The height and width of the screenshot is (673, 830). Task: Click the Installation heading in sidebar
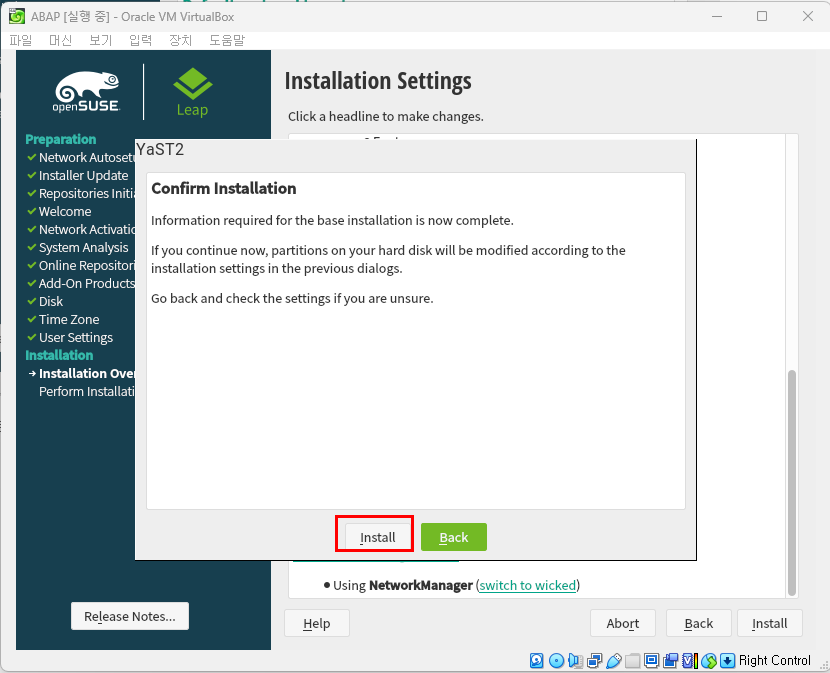click(59, 355)
